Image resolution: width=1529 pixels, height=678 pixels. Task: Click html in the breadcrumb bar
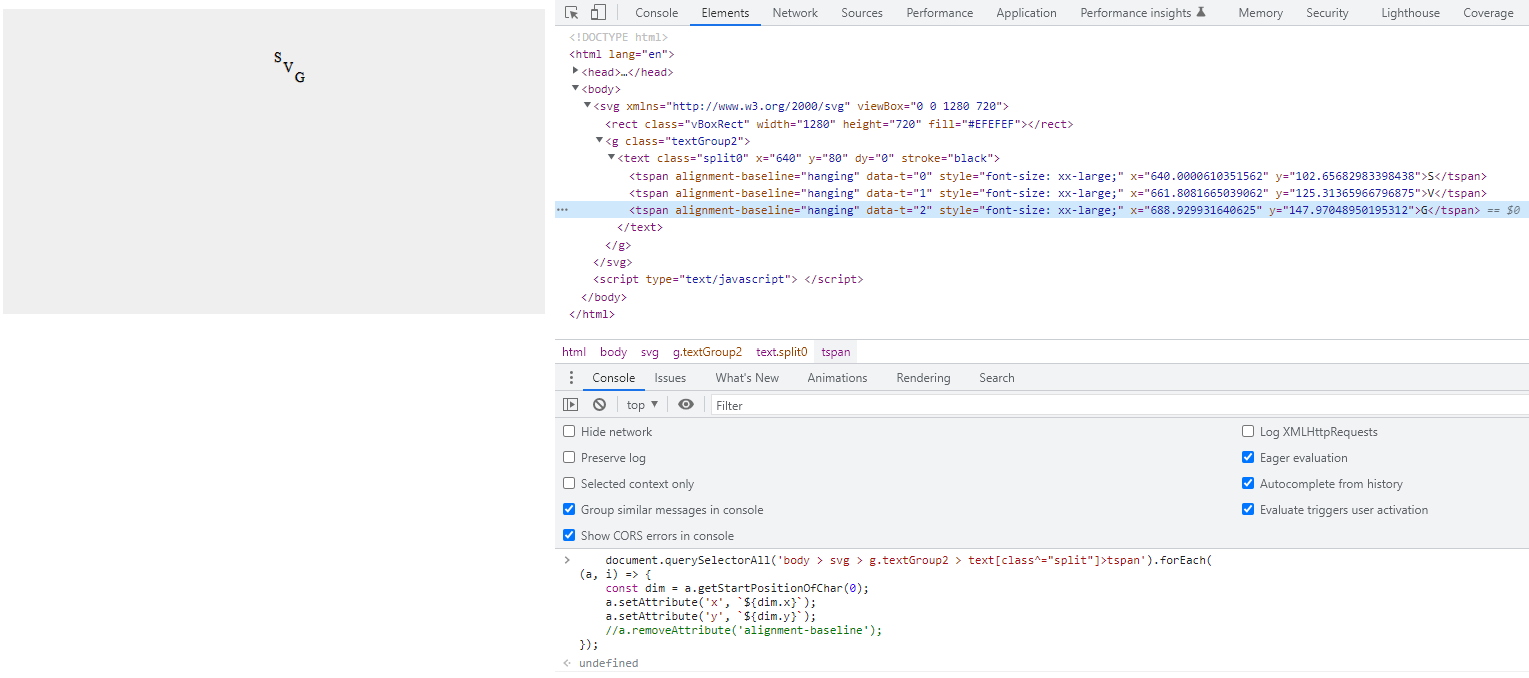pos(574,352)
